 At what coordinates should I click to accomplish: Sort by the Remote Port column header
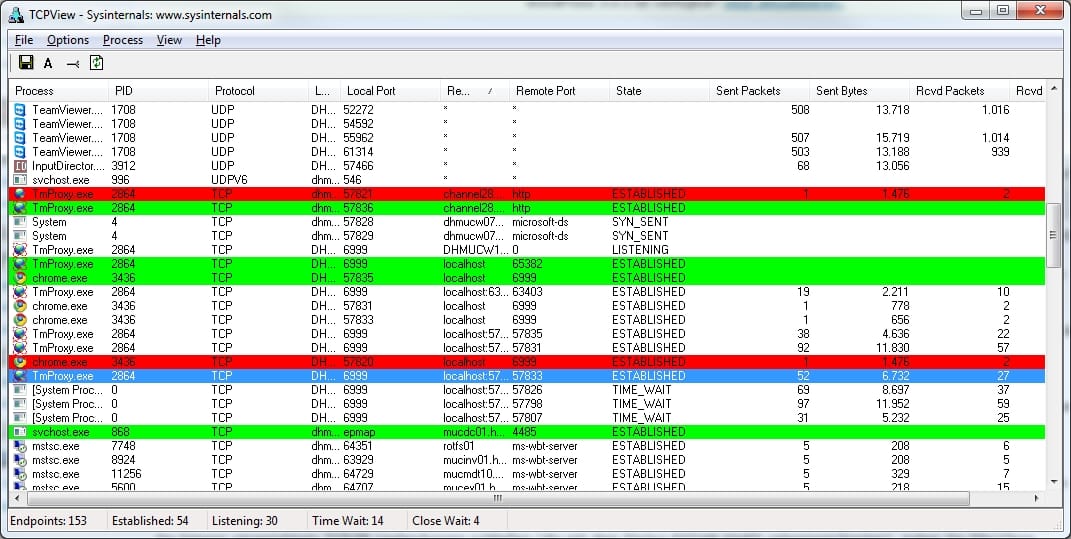pyautogui.click(x=559, y=91)
